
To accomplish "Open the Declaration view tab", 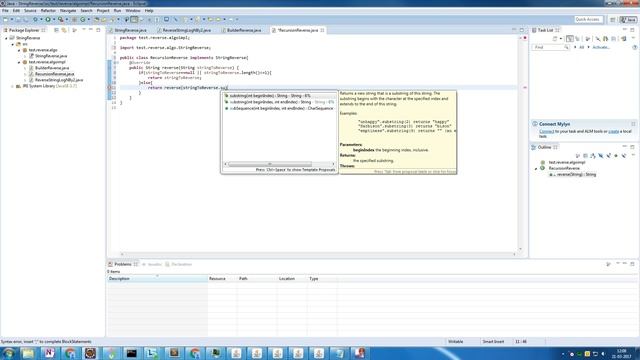I will tap(179, 264).
